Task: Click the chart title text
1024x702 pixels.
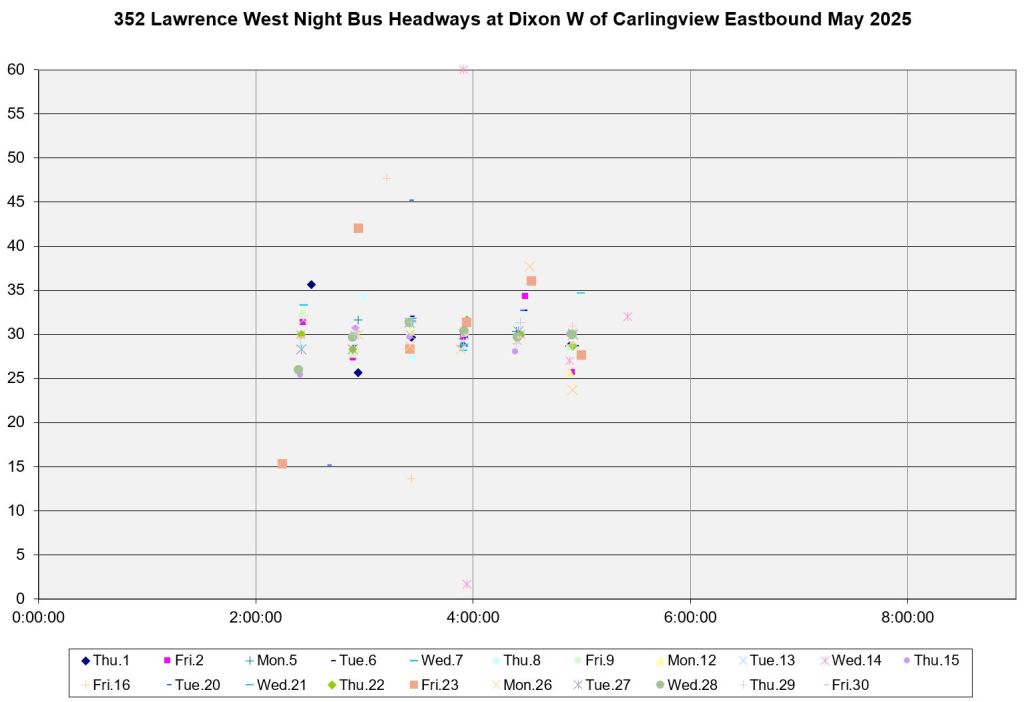Action: point(512,19)
